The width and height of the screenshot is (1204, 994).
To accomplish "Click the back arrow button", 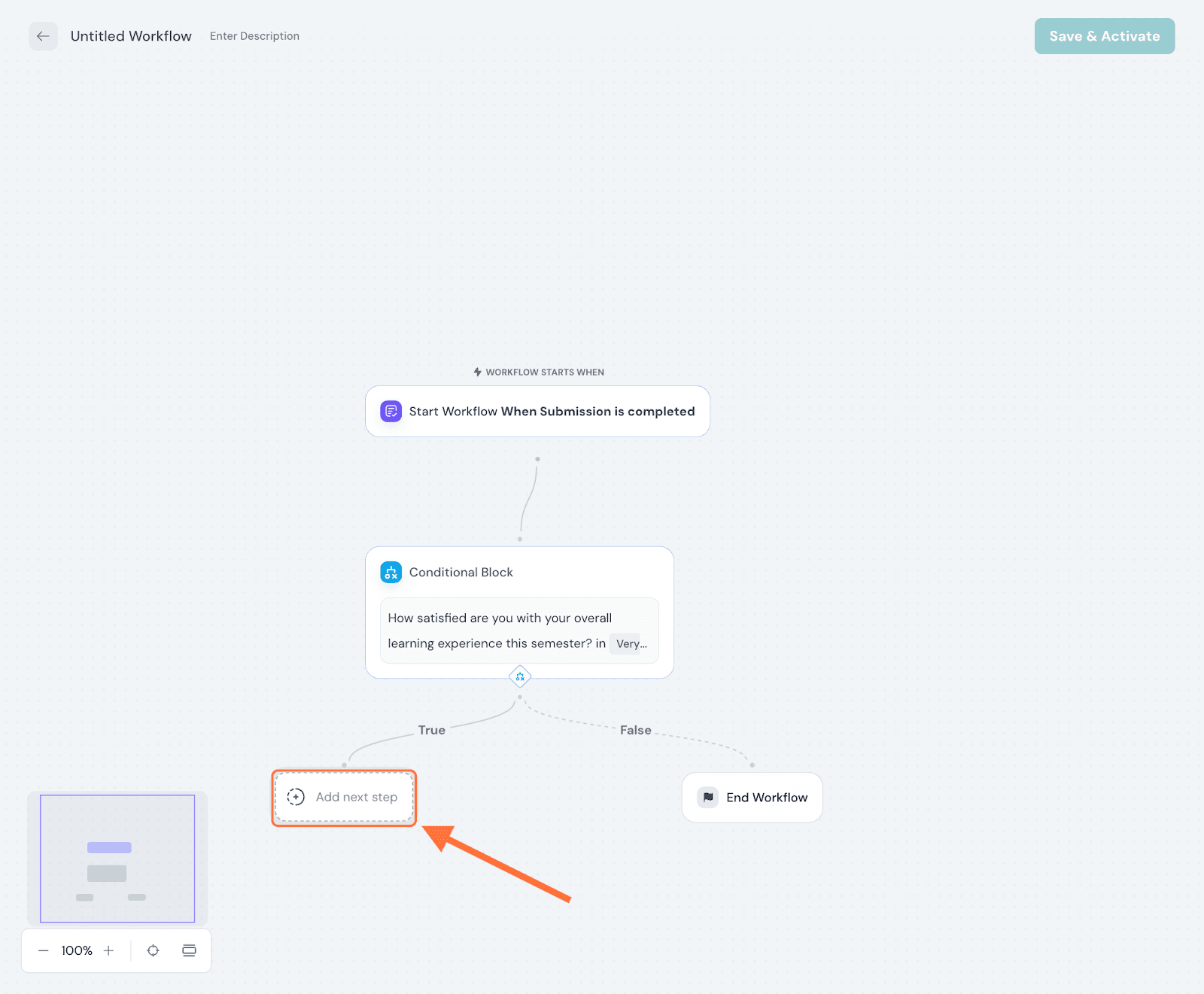I will point(43,36).
